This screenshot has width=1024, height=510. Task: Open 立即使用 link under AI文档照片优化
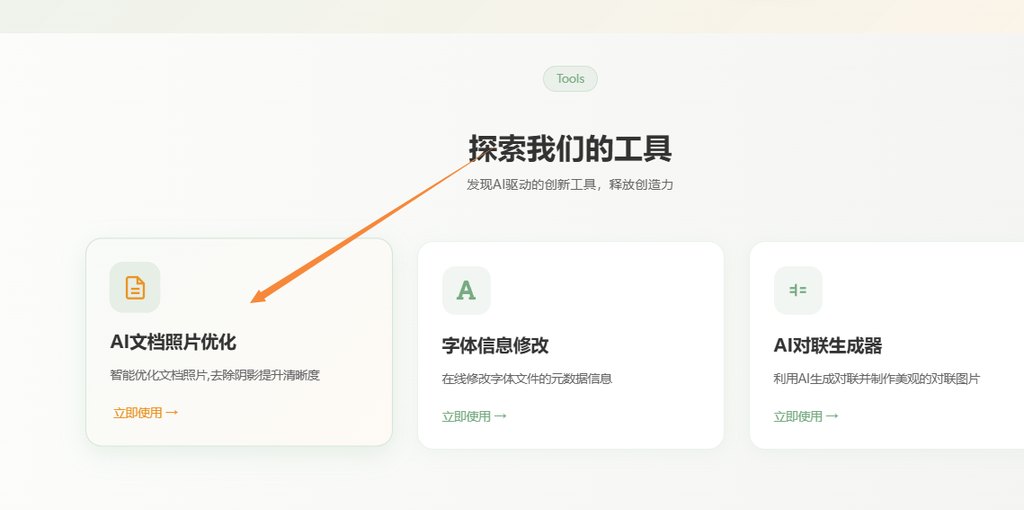[146, 413]
